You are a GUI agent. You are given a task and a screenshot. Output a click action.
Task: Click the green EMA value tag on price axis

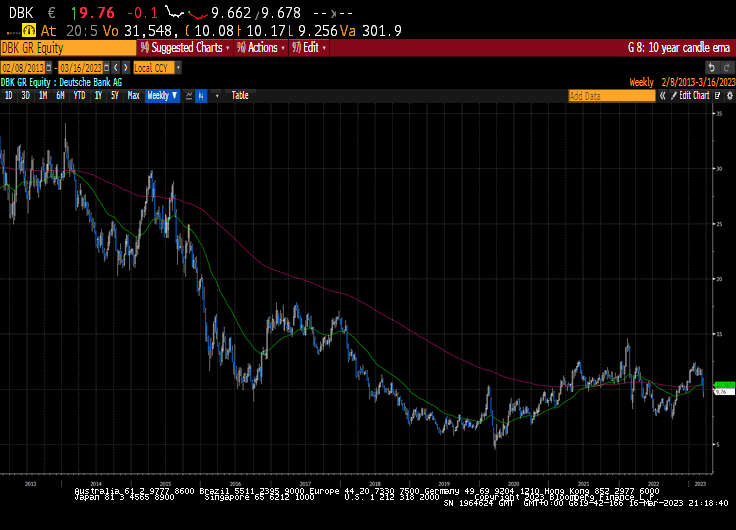(724, 385)
